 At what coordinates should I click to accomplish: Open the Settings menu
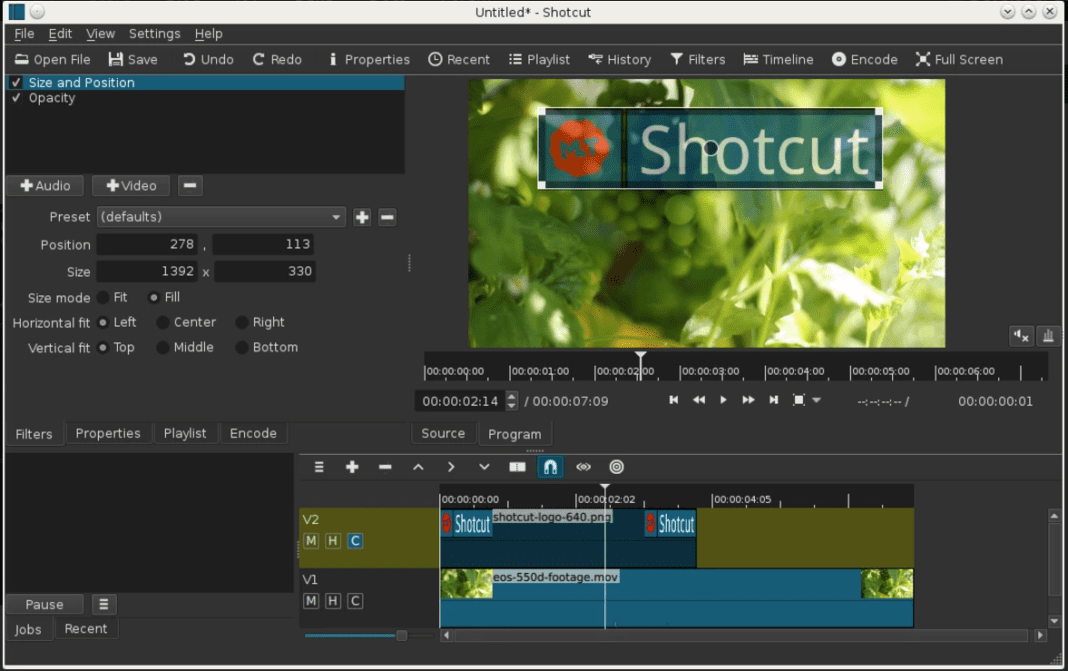coord(154,33)
